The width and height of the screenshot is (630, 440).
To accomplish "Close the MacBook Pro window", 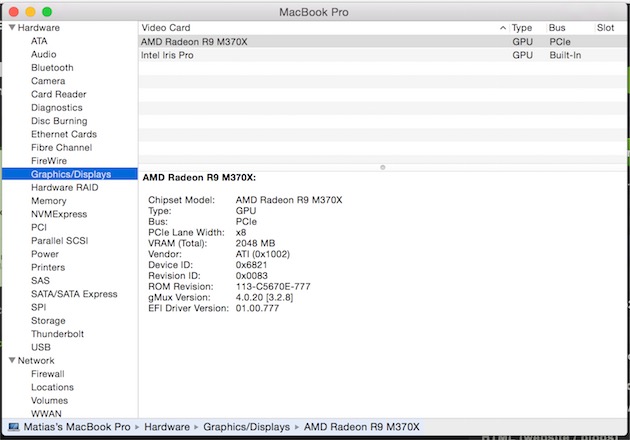I will tap(14, 12).
